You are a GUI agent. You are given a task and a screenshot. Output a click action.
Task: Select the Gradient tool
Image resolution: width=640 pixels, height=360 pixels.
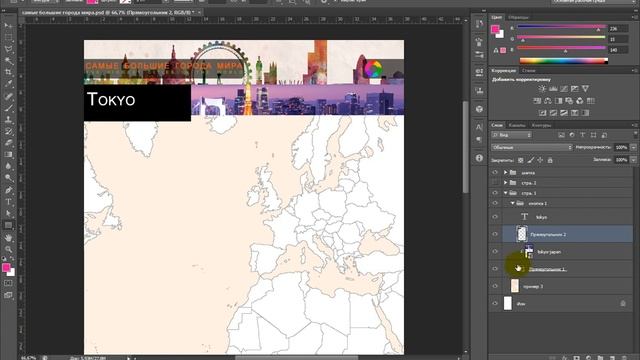pos(8,155)
